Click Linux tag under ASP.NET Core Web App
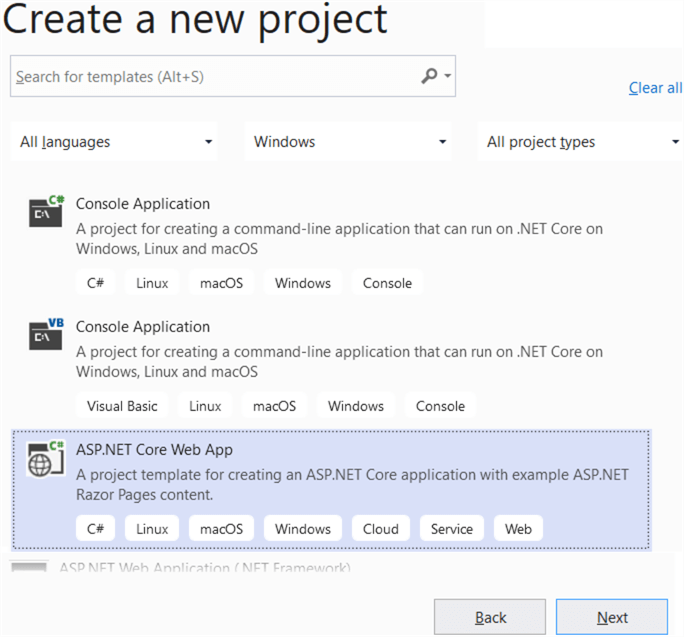Image resolution: width=684 pixels, height=637 pixels. point(152,529)
